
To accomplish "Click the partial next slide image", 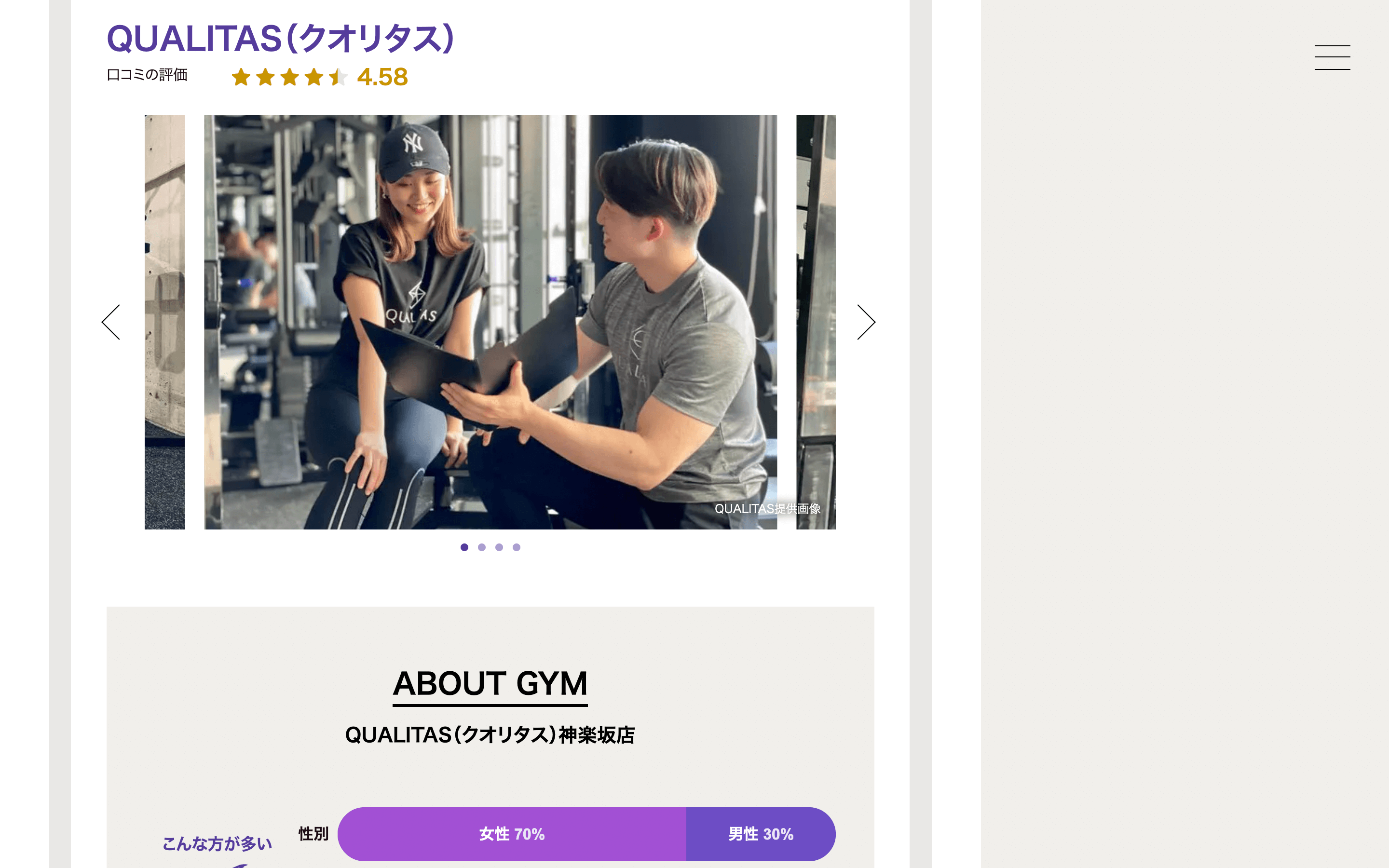I will [x=816, y=322].
